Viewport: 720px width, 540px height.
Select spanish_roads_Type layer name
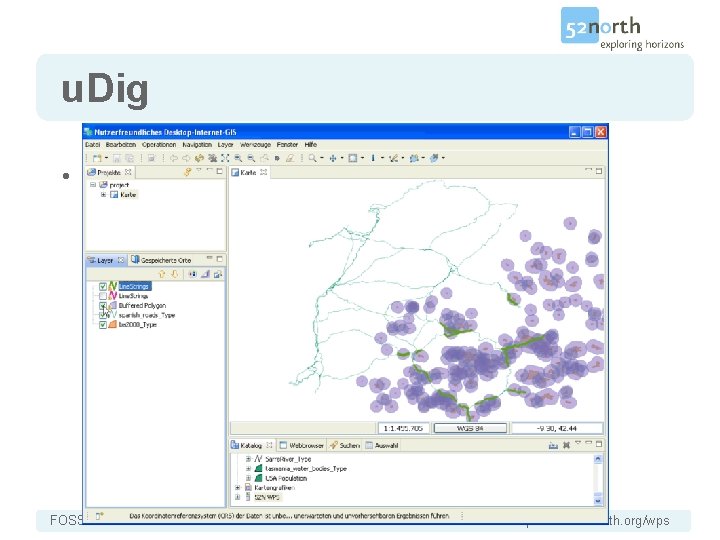pyautogui.click(x=147, y=315)
